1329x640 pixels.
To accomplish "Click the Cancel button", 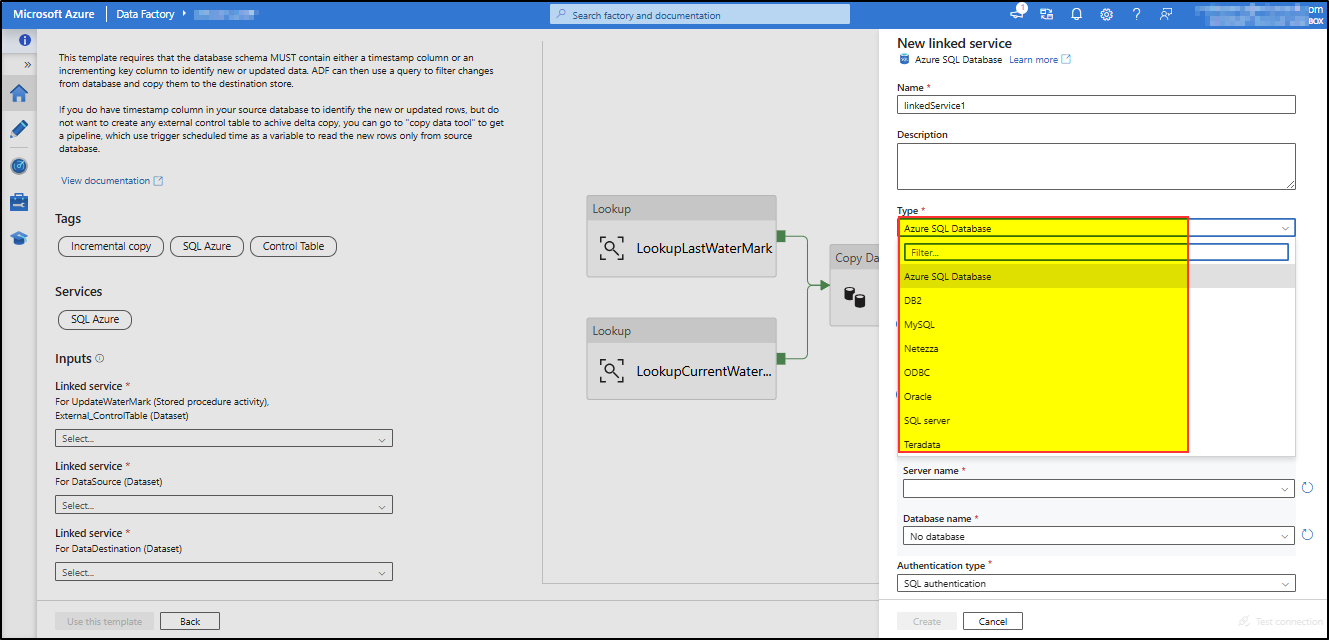I will [x=993, y=621].
